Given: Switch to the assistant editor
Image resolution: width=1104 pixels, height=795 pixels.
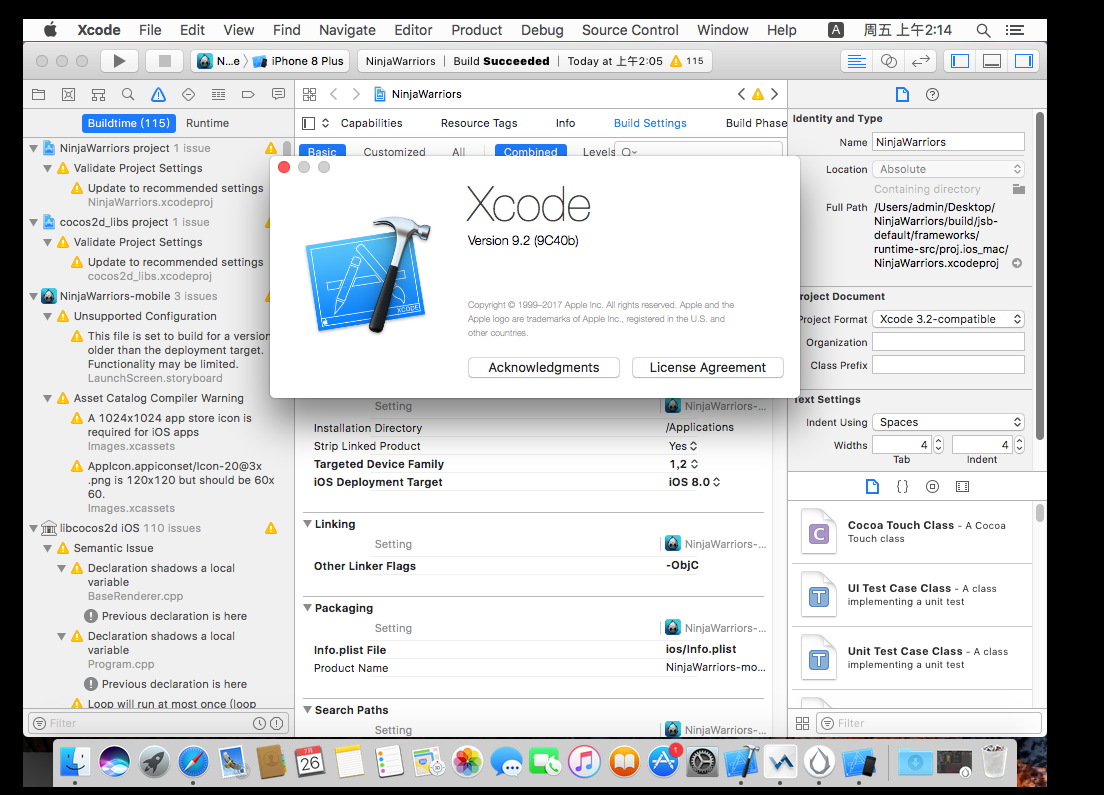Looking at the screenshot, I should [889, 61].
